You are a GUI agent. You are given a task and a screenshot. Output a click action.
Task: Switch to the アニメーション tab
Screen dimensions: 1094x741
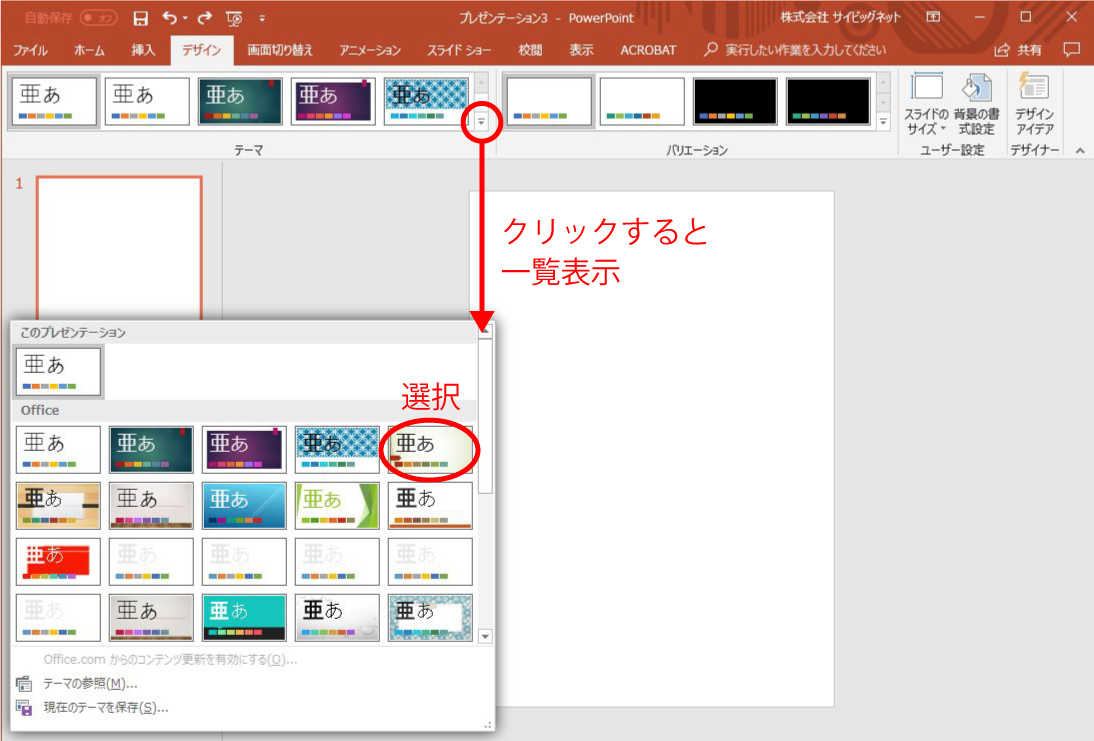[368, 49]
